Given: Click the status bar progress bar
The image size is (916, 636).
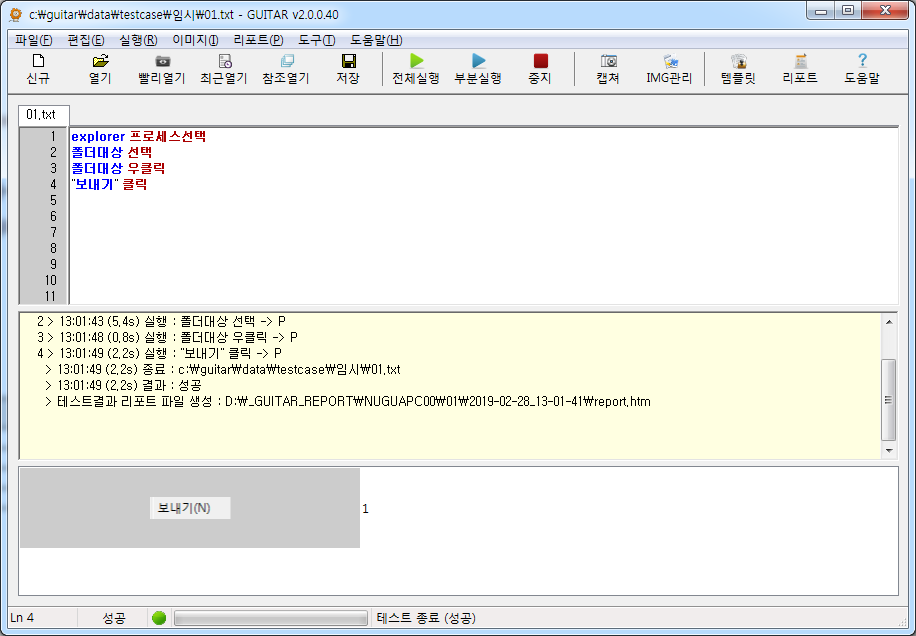Looking at the screenshot, I should click(270, 617).
